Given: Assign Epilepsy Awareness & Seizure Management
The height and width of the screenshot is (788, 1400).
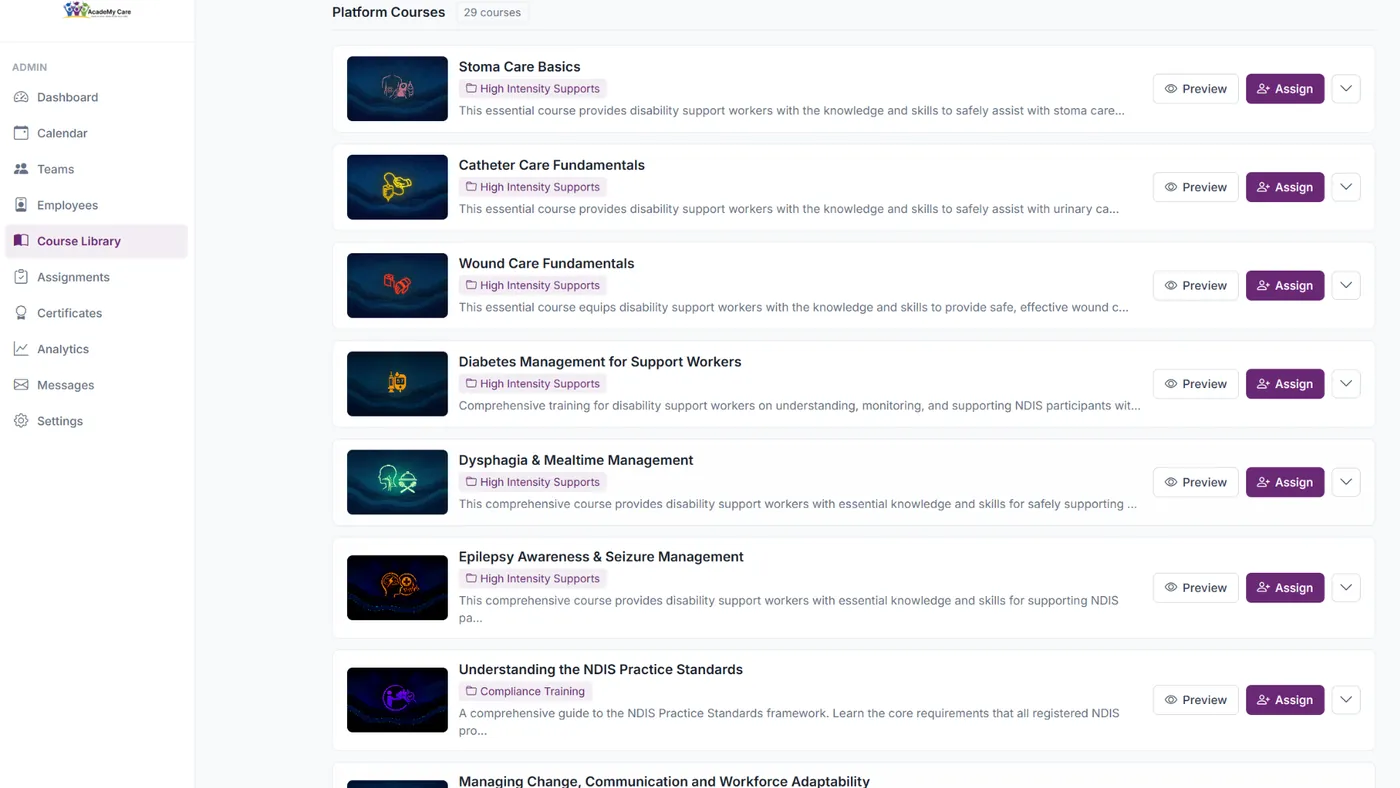Looking at the screenshot, I should 1285,588.
